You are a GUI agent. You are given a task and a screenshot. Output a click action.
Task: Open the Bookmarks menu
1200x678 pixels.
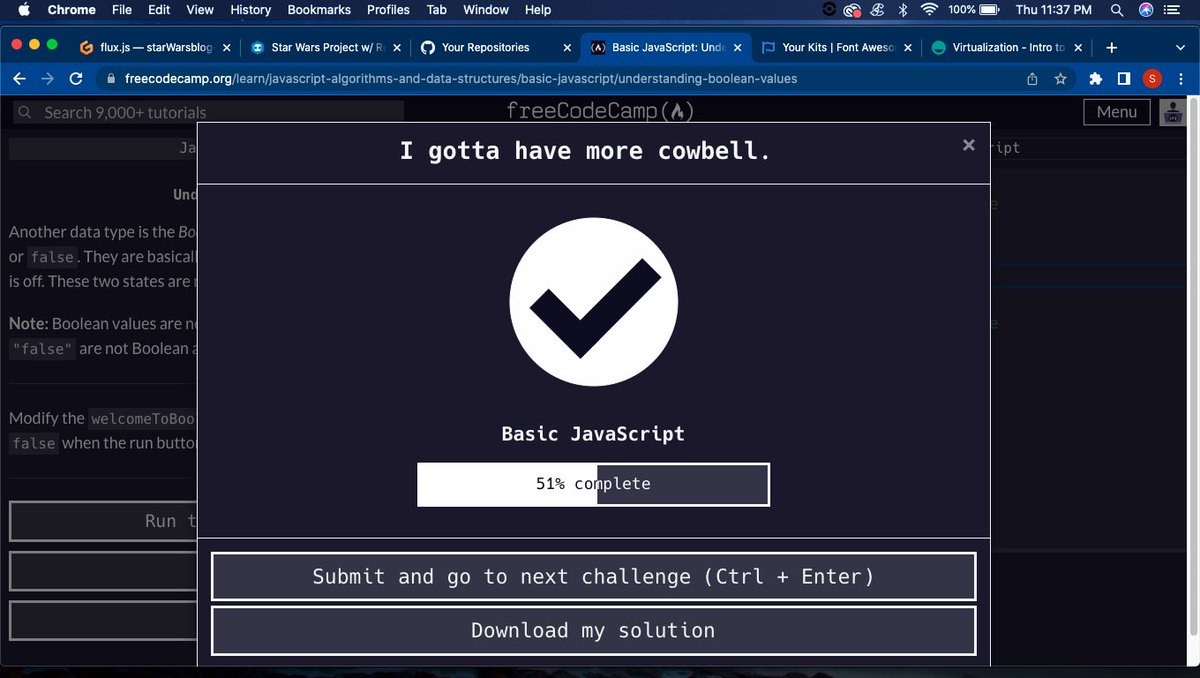click(319, 10)
